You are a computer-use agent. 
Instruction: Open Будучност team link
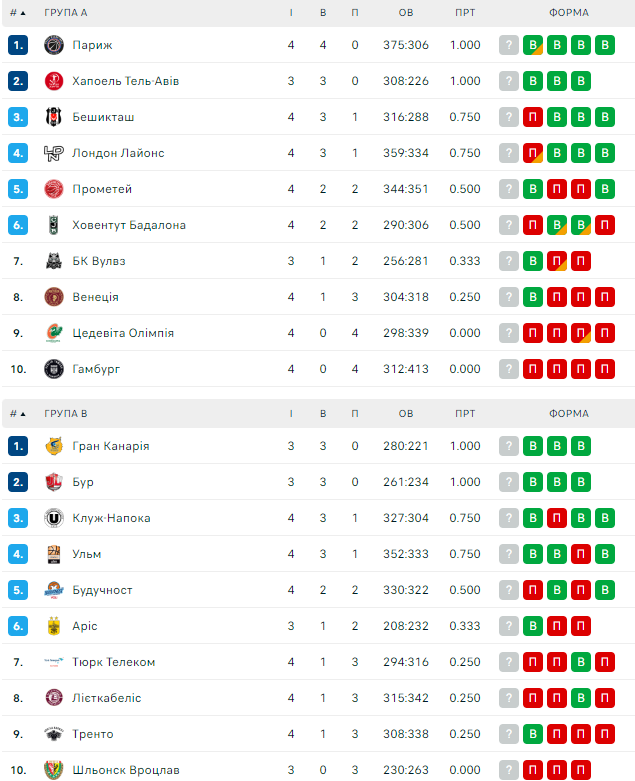[x=102, y=590]
